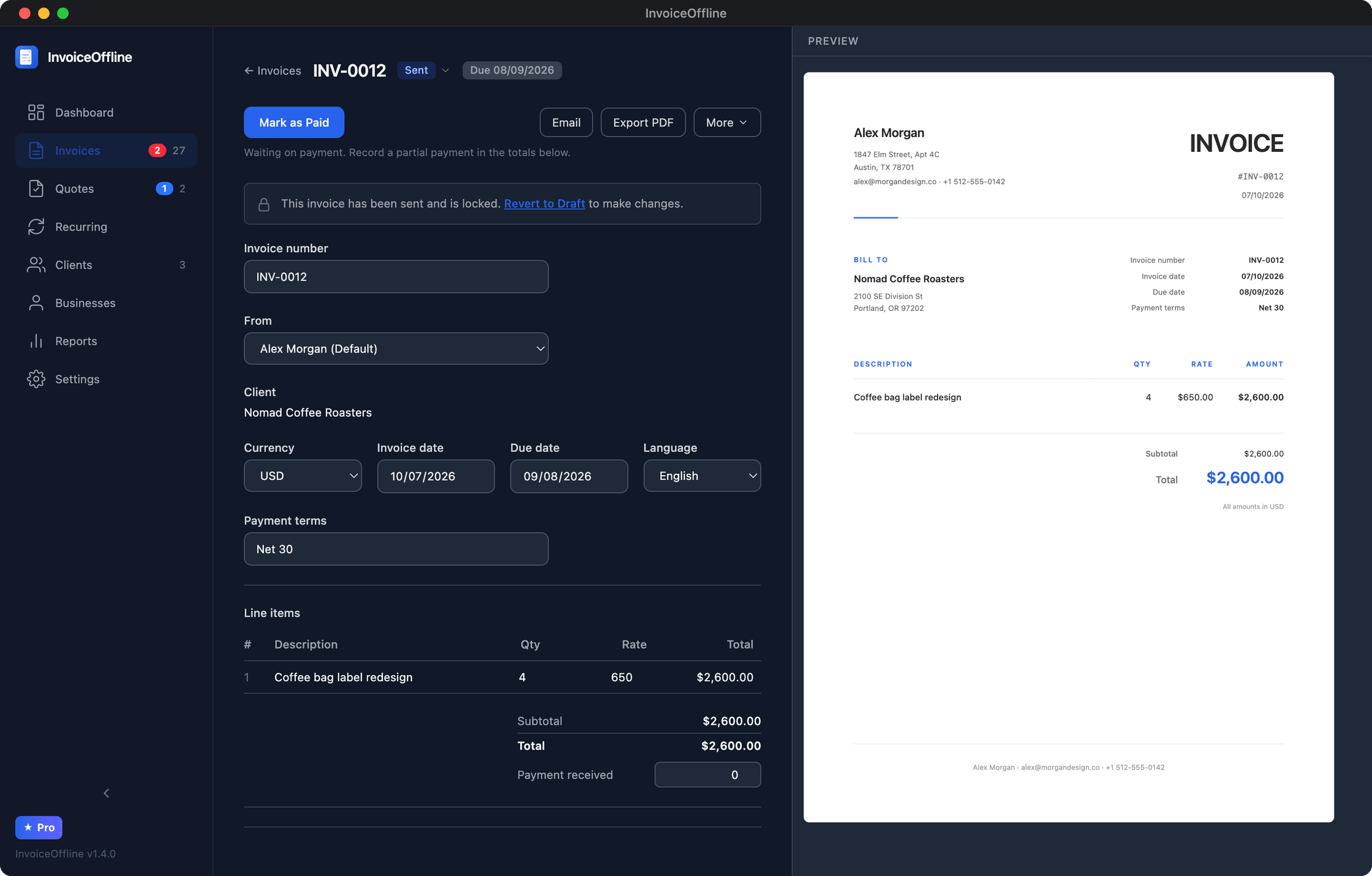Click the Payment received amount field
1372x876 pixels.
click(x=708, y=775)
